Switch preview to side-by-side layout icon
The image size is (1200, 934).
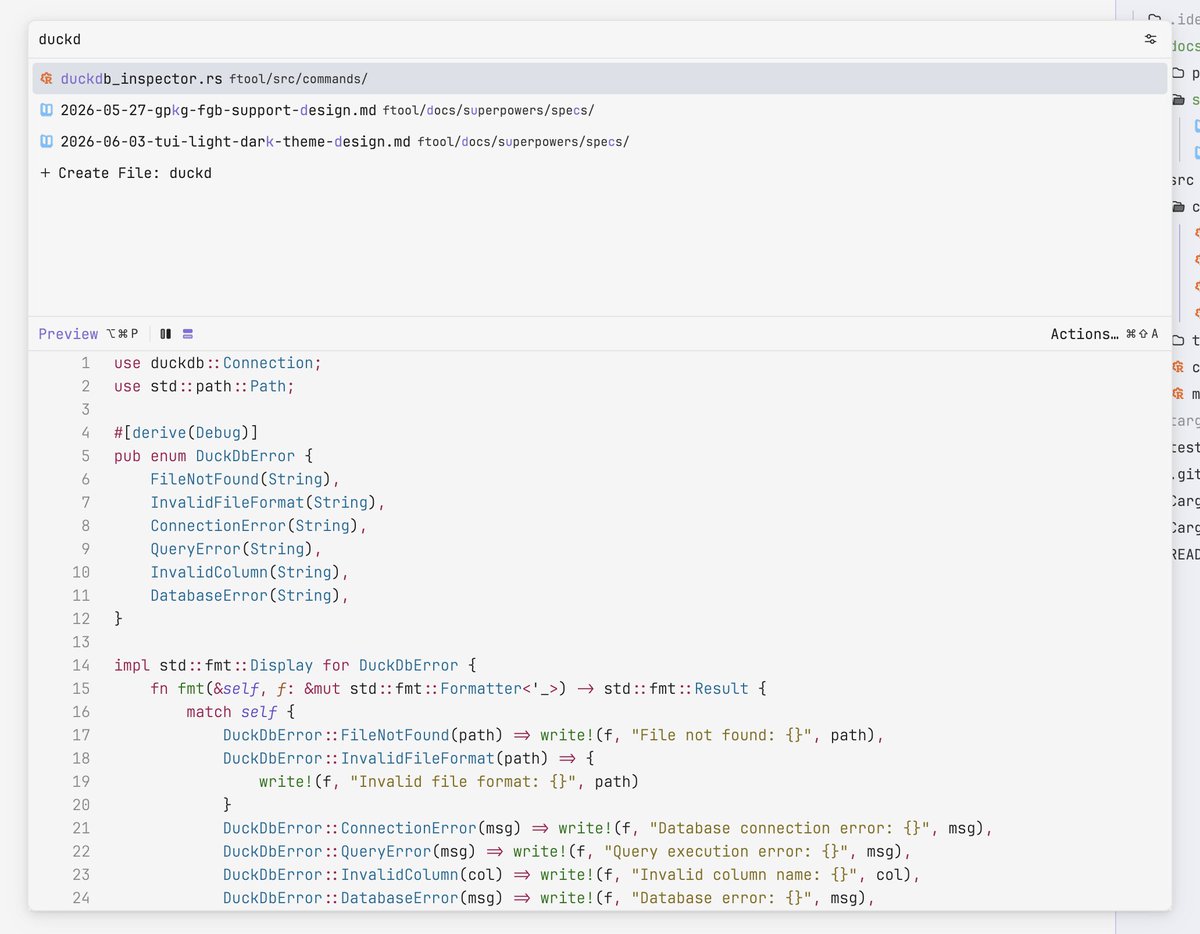tap(166, 334)
